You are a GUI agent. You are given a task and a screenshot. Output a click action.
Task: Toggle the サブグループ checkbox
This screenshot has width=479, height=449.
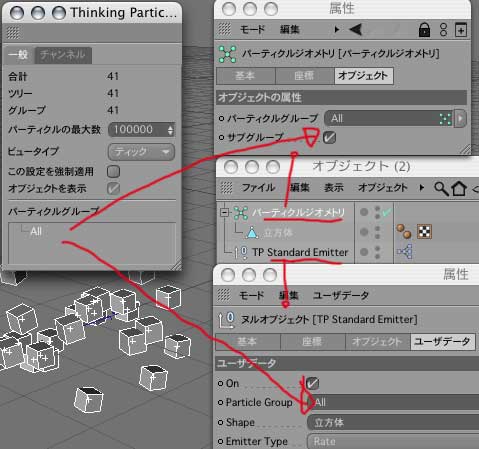point(329,137)
